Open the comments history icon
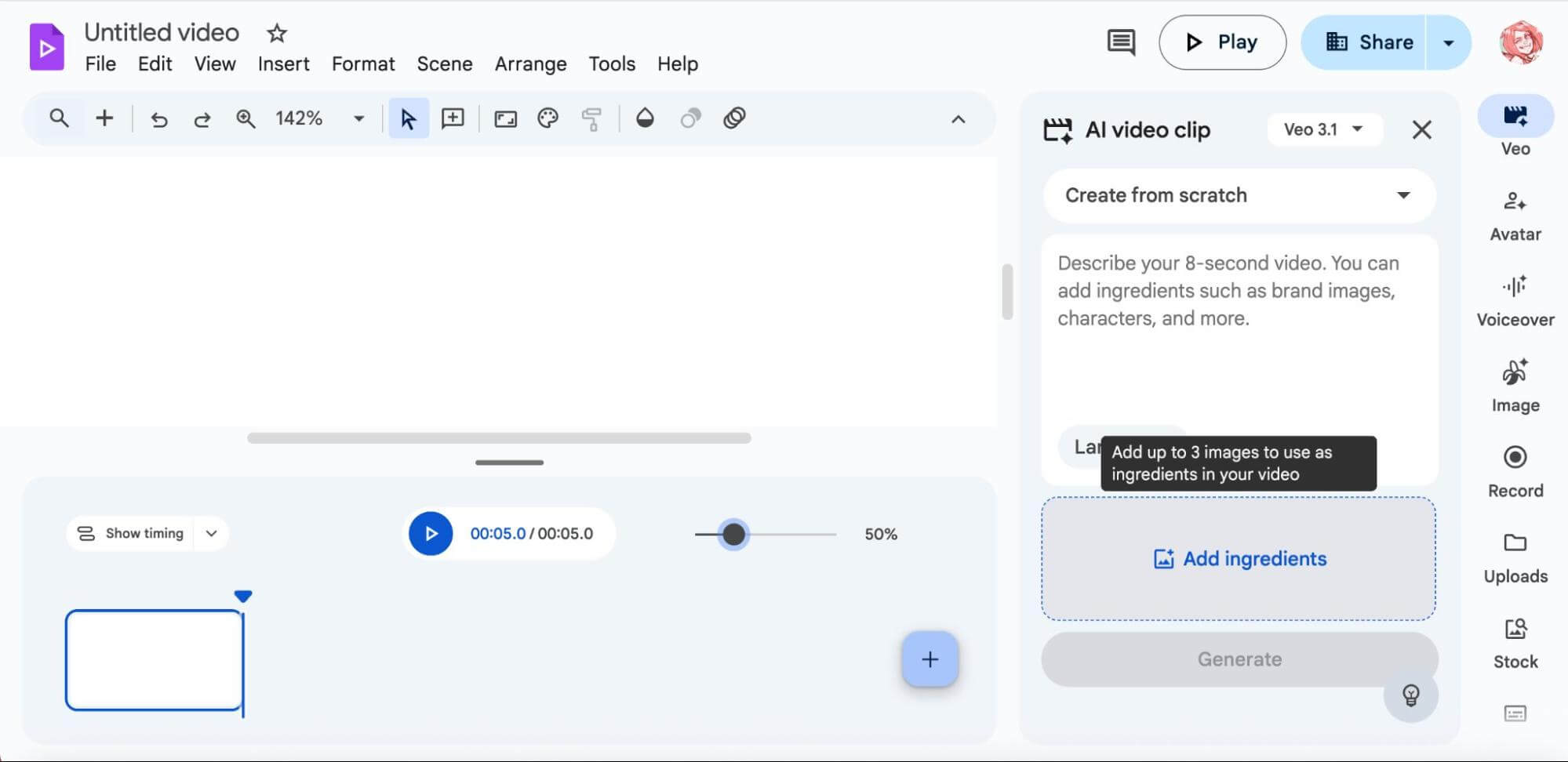1568x762 pixels. click(x=1120, y=42)
